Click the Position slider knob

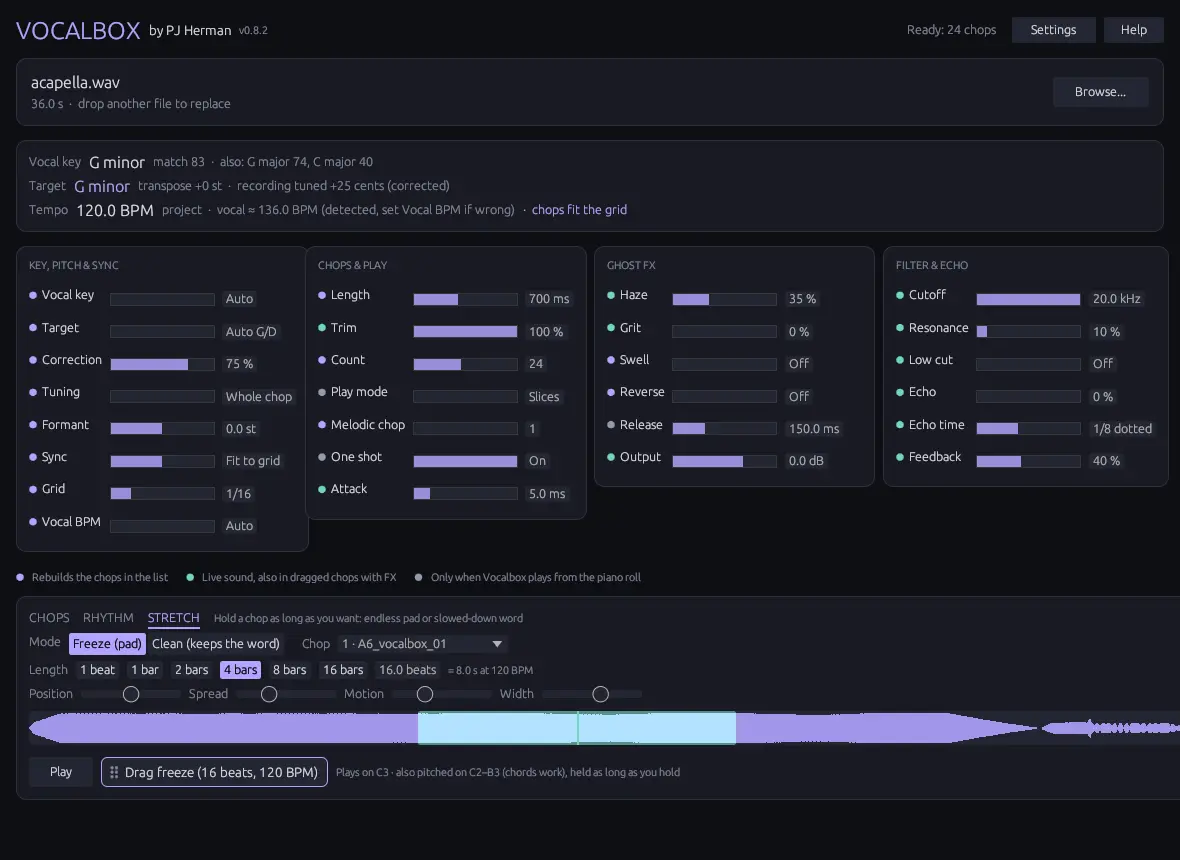(x=131, y=694)
